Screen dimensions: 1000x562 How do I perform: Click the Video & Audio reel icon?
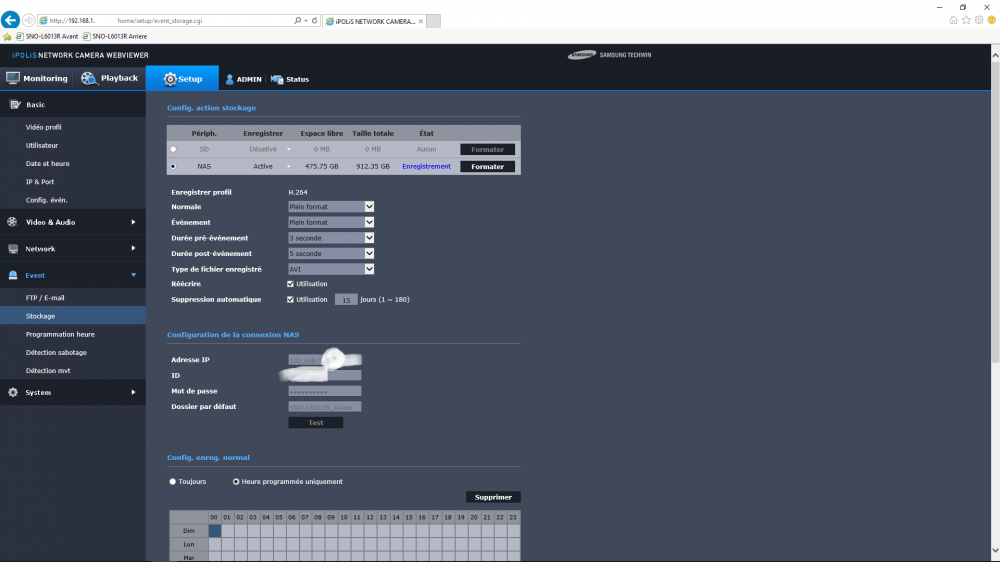[13, 222]
